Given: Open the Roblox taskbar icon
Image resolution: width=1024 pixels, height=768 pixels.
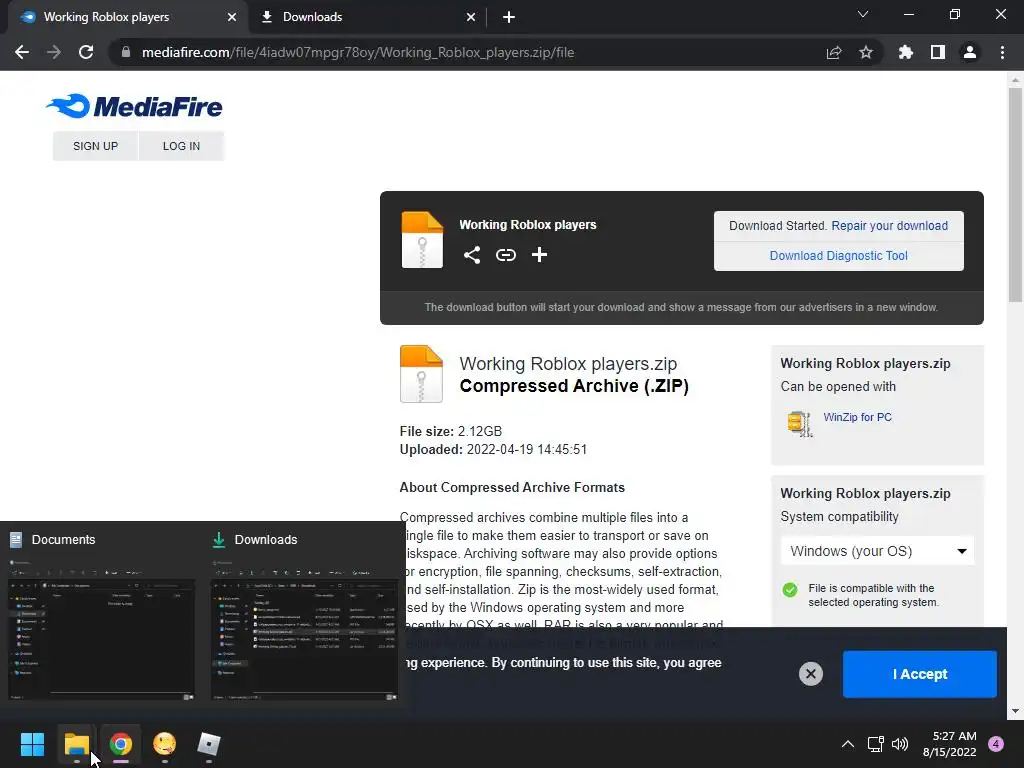Looking at the screenshot, I should pos(209,744).
